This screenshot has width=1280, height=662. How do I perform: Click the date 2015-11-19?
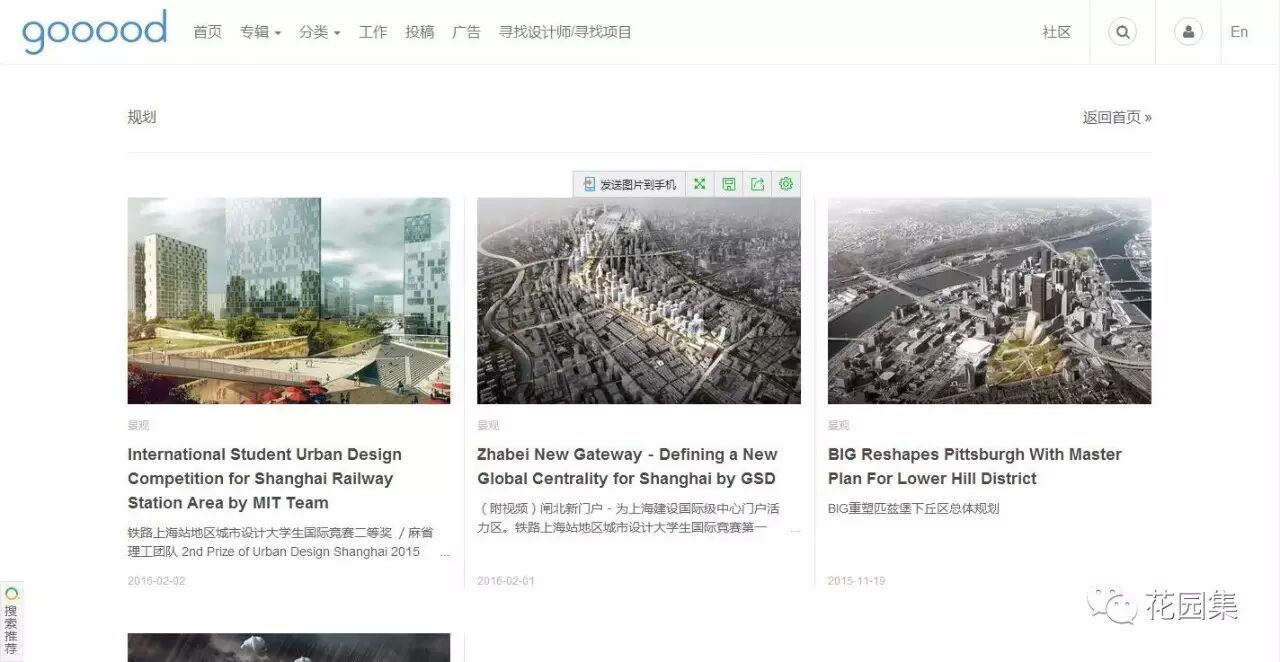coord(857,581)
